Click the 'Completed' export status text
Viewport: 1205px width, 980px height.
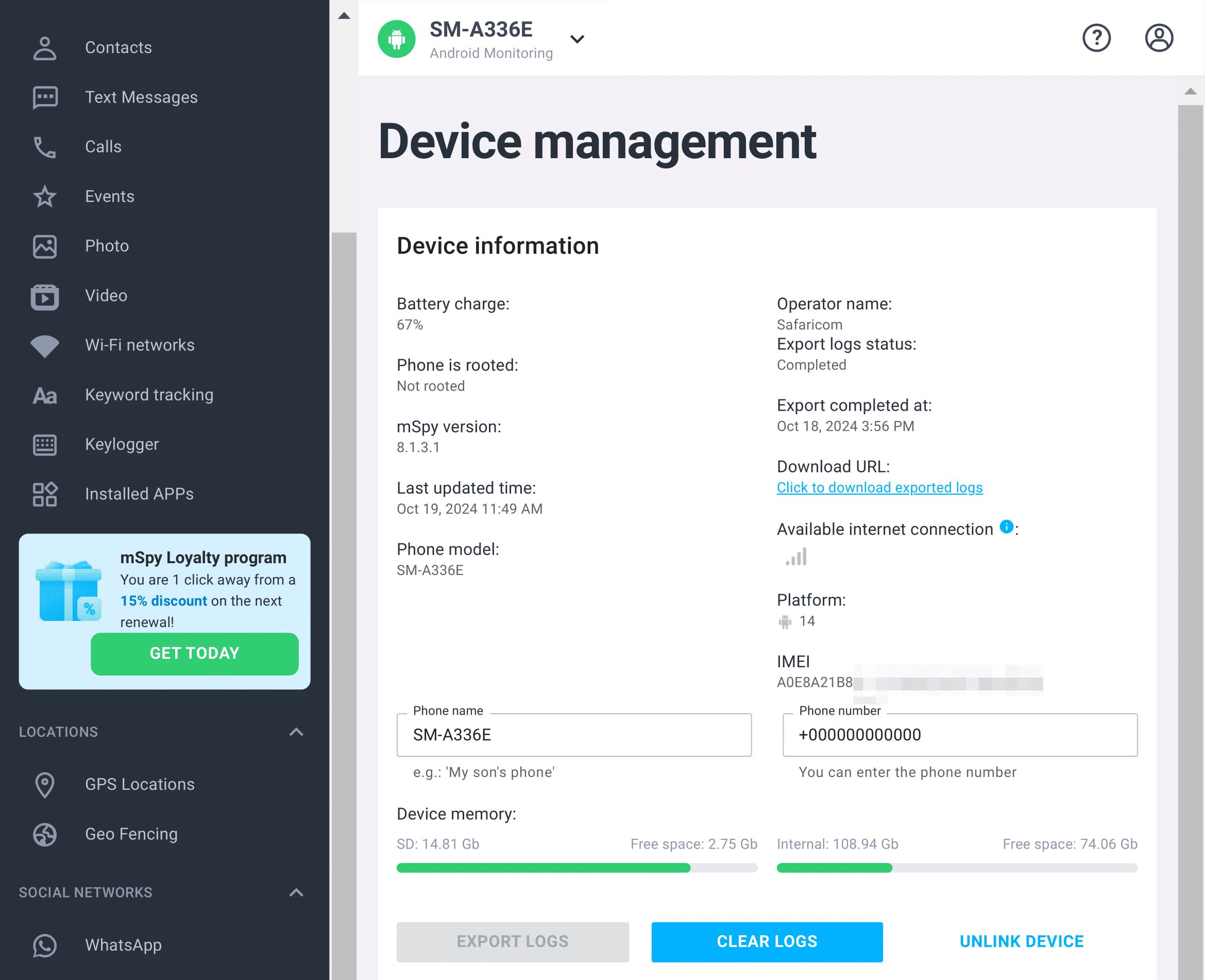(811, 365)
